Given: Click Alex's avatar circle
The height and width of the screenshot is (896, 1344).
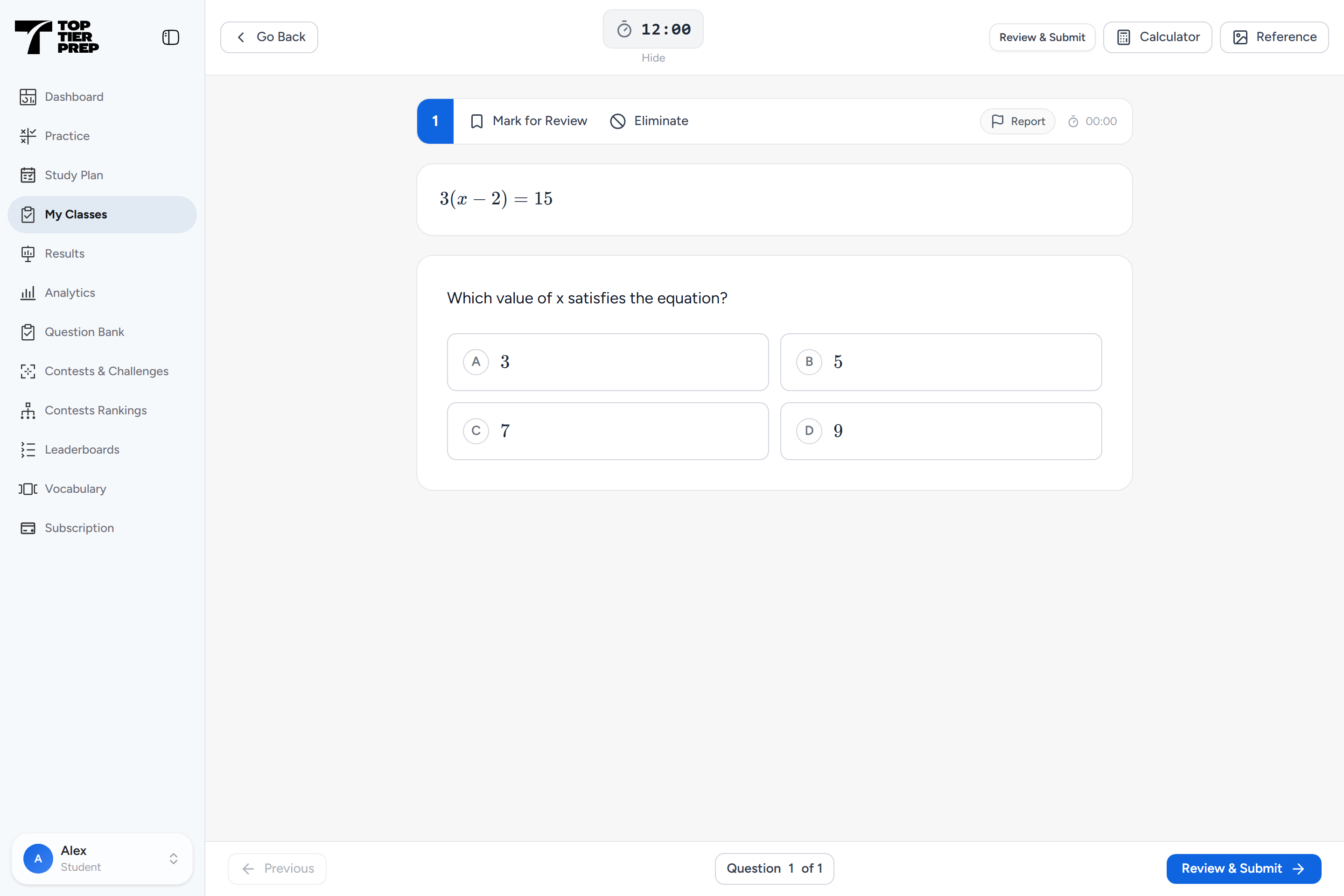Looking at the screenshot, I should [x=38, y=859].
